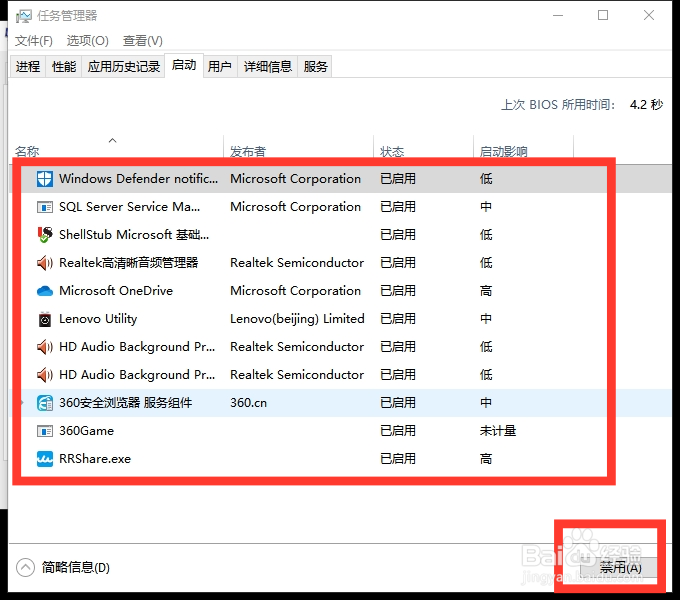Viewport: 680px width, 600px height.
Task: Open the 文件(F) menu
Action: pos(34,41)
